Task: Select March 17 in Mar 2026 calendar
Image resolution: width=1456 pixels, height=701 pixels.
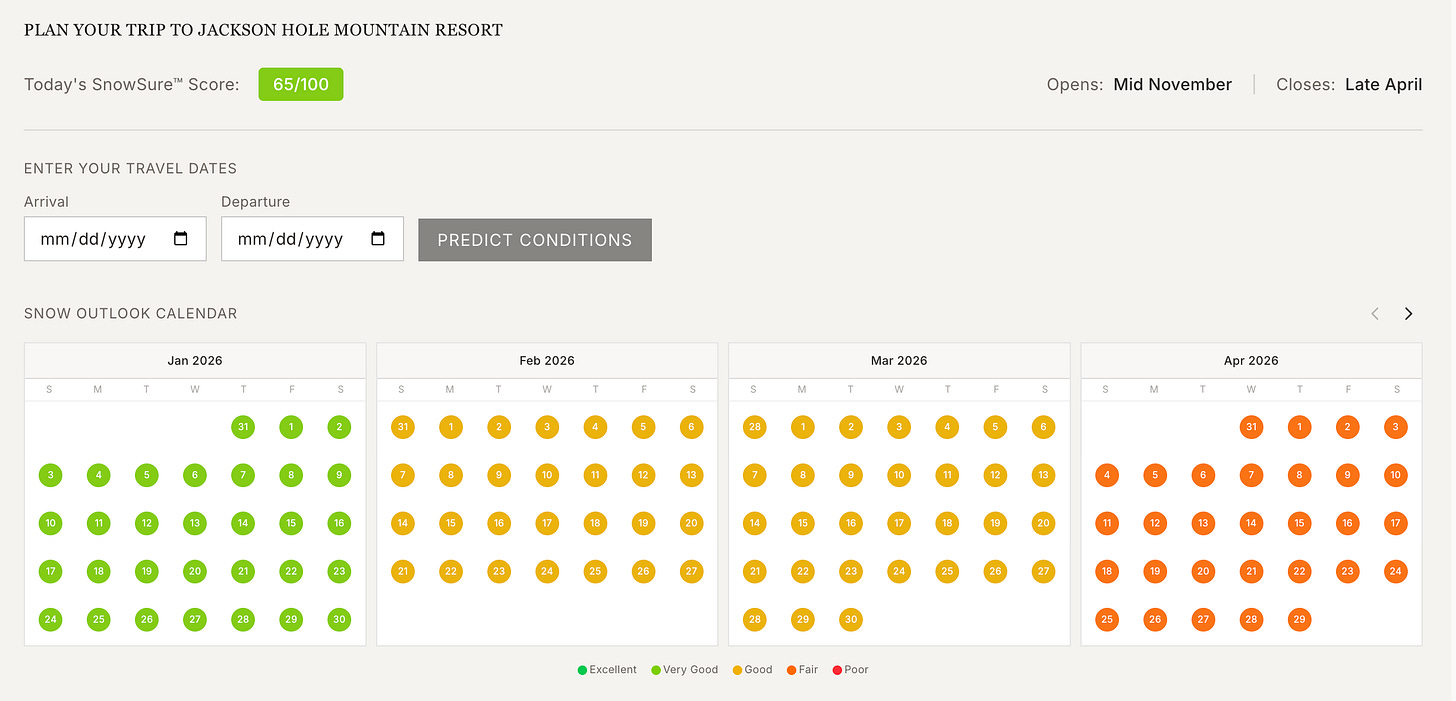Action: [x=899, y=523]
